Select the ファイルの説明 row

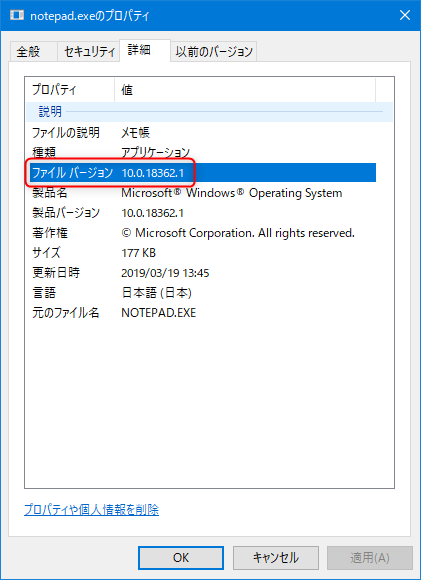(x=201, y=132)
